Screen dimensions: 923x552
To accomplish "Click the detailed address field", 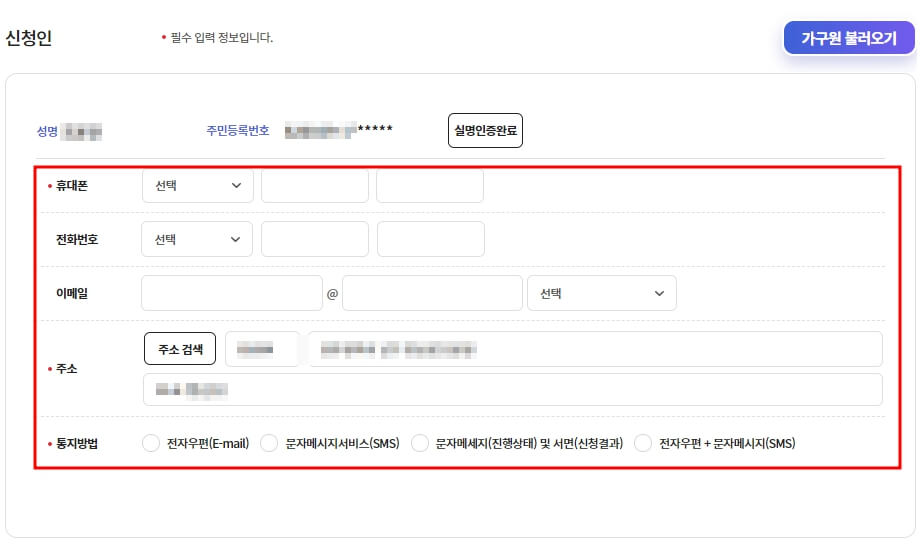I will click(513, 390).
